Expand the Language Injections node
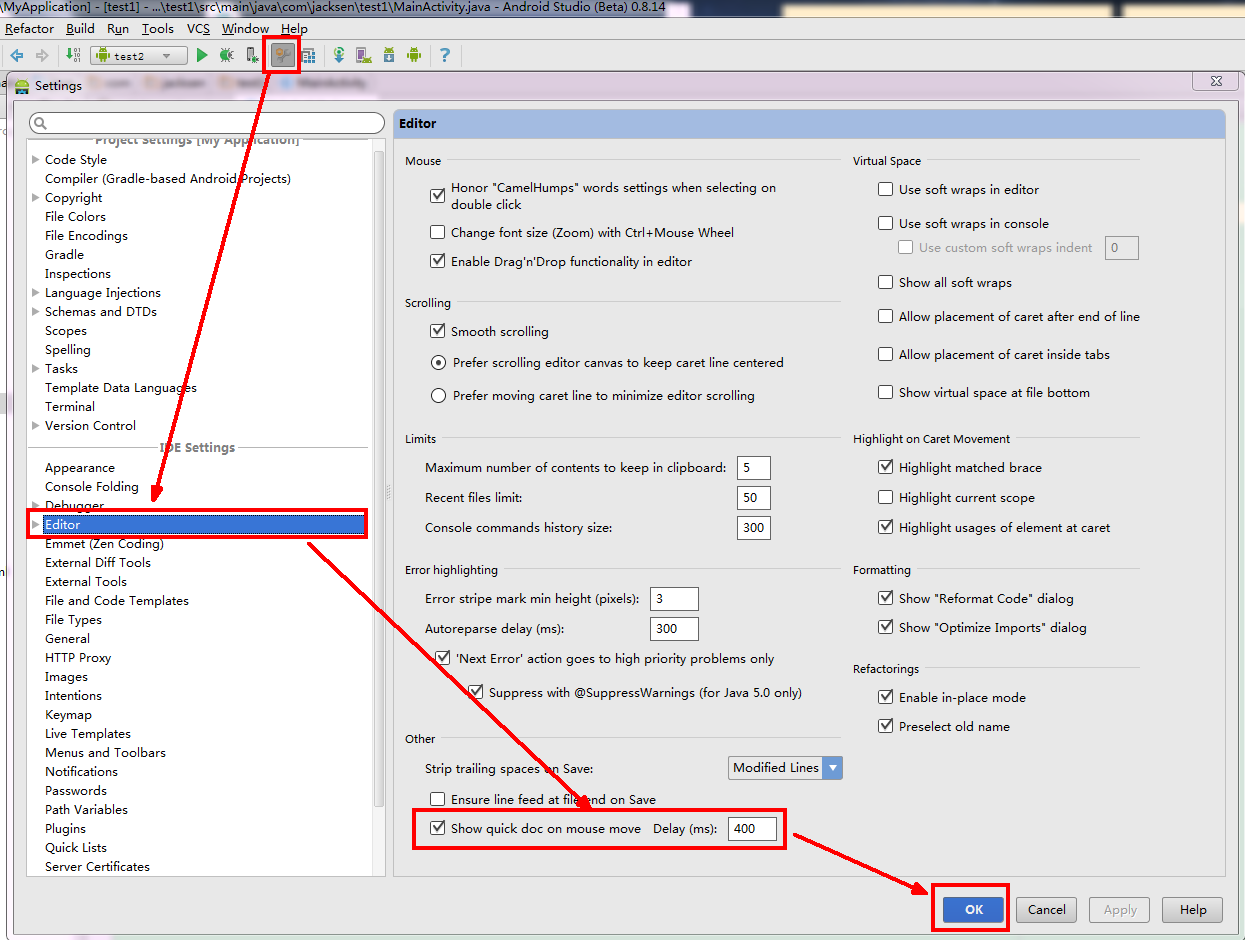Screen dimensions: 1245x940 tap(36, 292)
